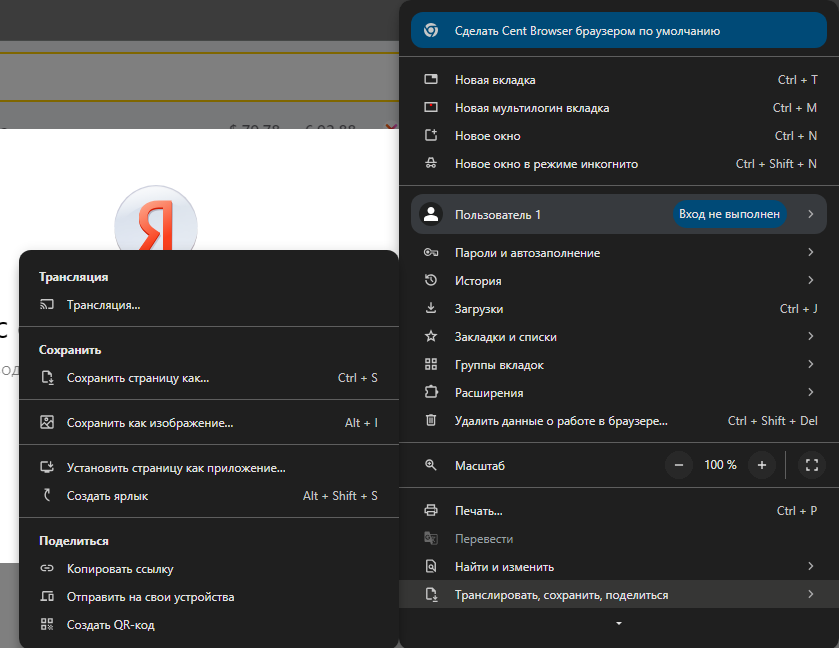The image size is (839, 648).
Task: Click the link icon next to Копировать ссылку
Action: pos(46,569)
